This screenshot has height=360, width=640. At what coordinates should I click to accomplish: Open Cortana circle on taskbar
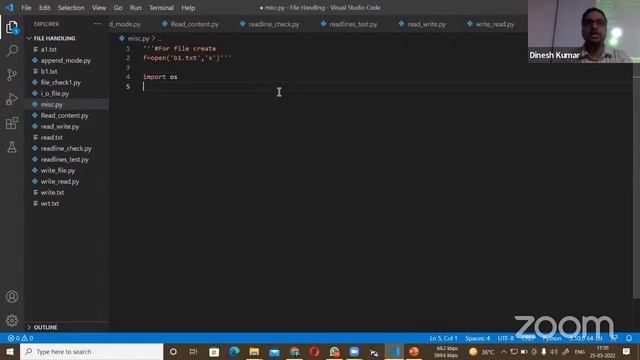click(173, 351)
